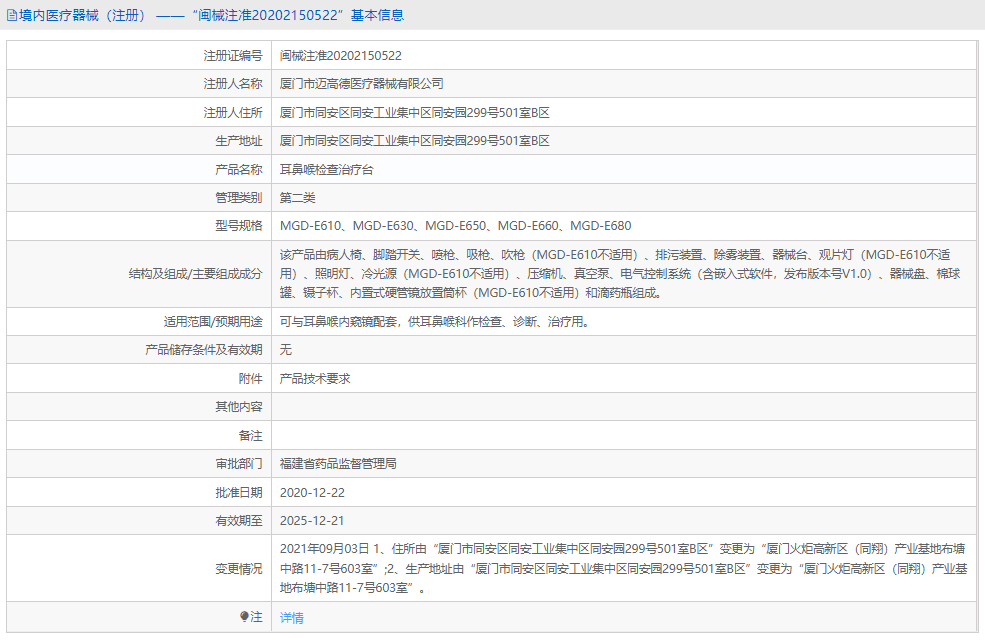Image resolution: width=985 pixels, height=642 pixels.
Task: Select the composition text beginning 该产品由病人椅
Action: tap(621, 274)
